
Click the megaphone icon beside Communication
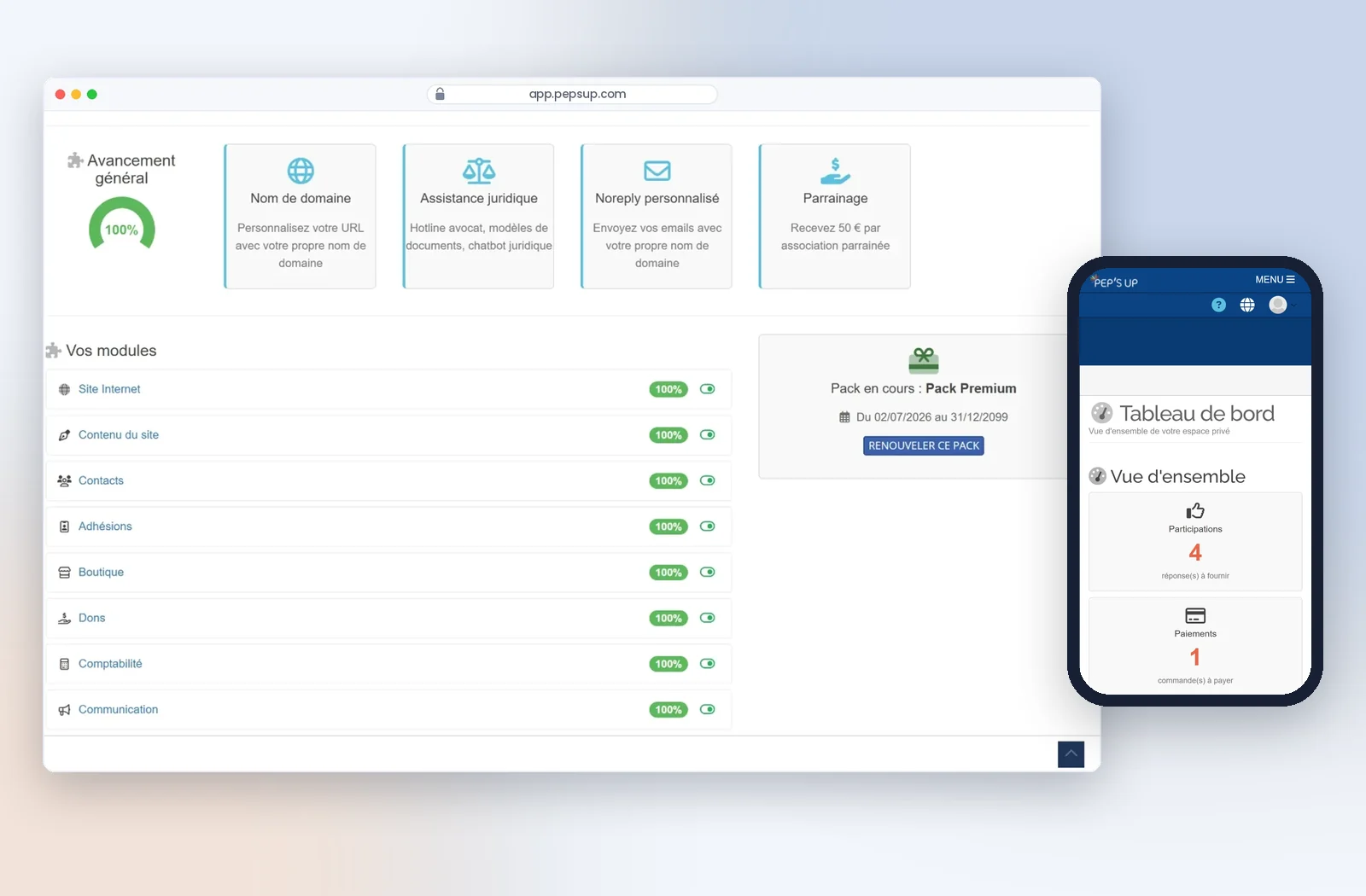click(x=64, y=710)
